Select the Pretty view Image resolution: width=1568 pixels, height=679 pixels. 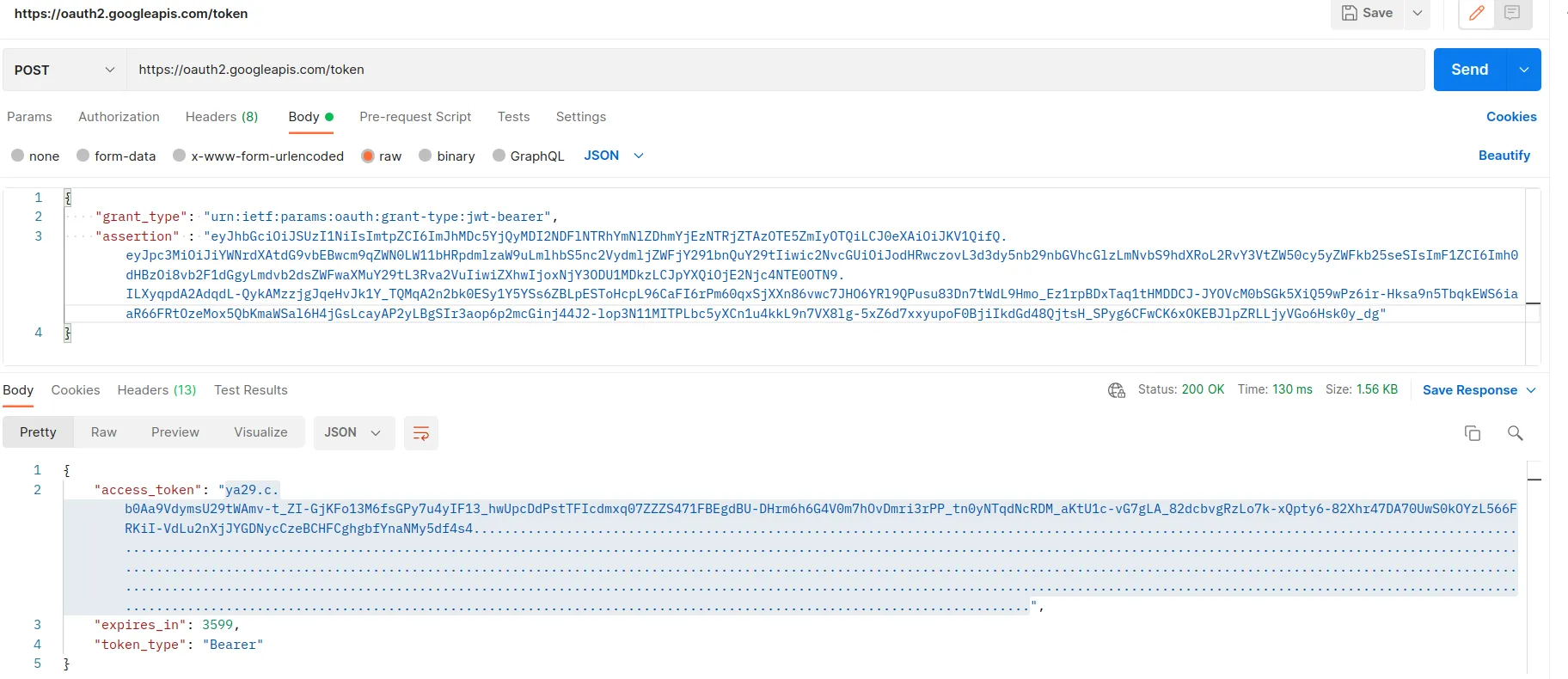click(x=38, y=432)
